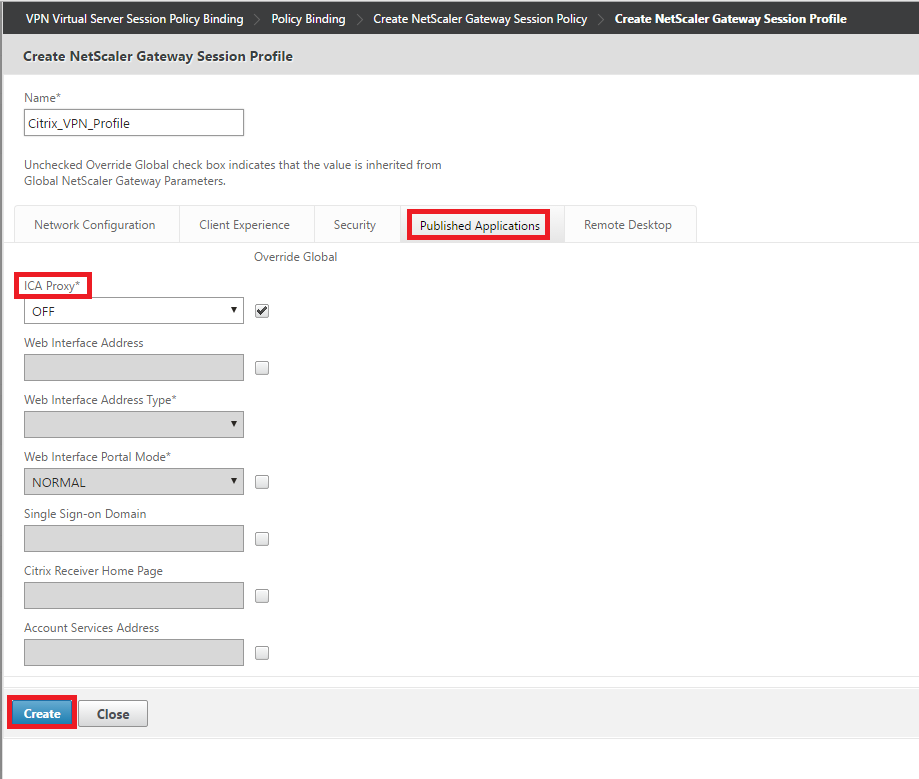Click the Name field containing Citrix_VPN_Profile
The height and width of the screenshot is (779, 919).
pyautogui.click(x=133, y=123)
